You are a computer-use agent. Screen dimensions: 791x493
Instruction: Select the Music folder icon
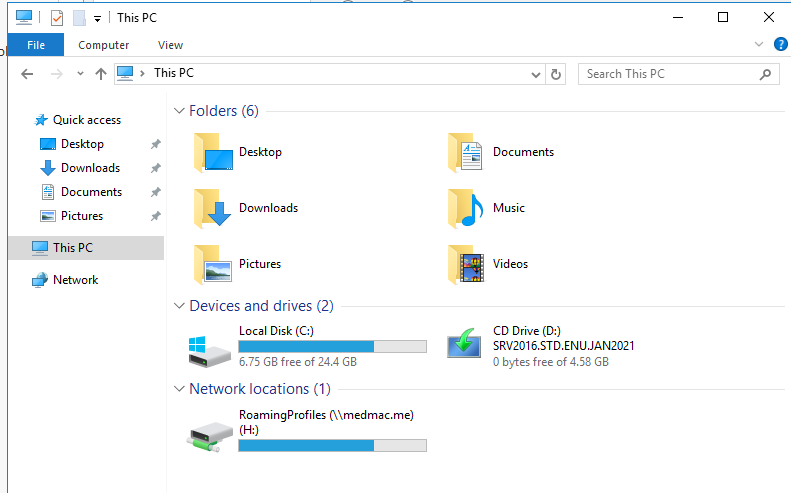(x=466, y=208)
